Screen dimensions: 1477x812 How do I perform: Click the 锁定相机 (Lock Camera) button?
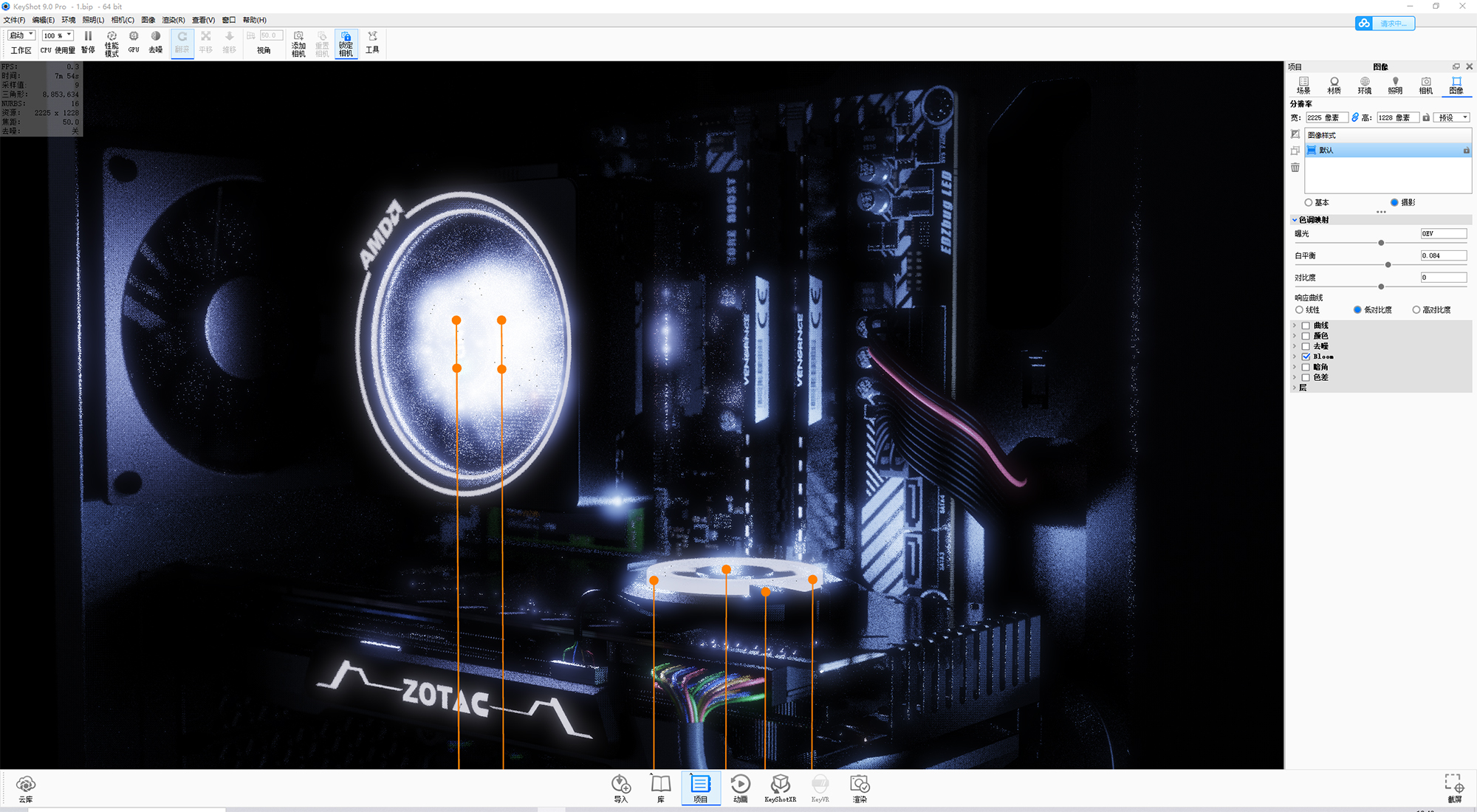pyautogui.click(x=346, y=42)
